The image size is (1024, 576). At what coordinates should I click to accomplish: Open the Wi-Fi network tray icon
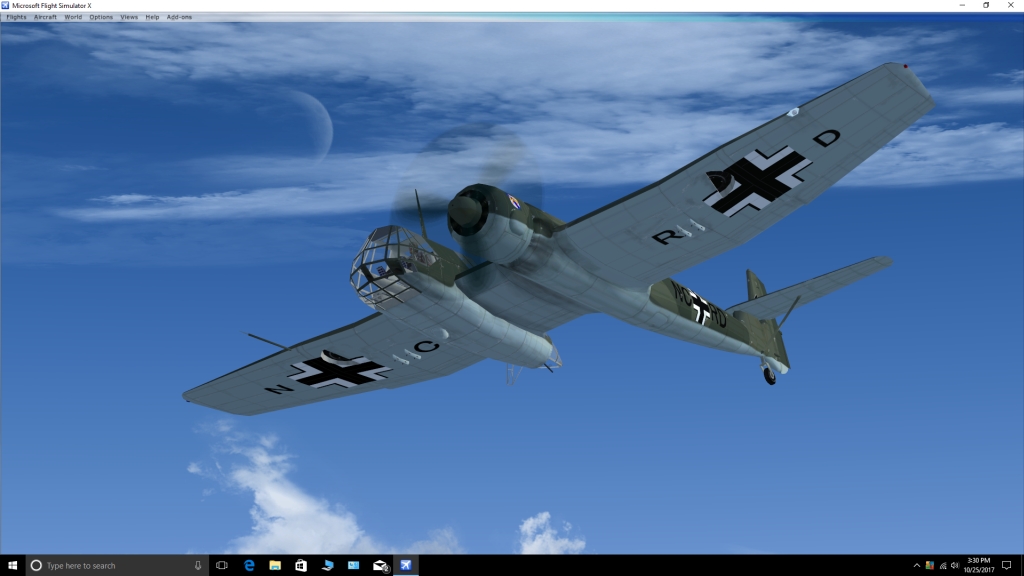[x=942, y=566]
